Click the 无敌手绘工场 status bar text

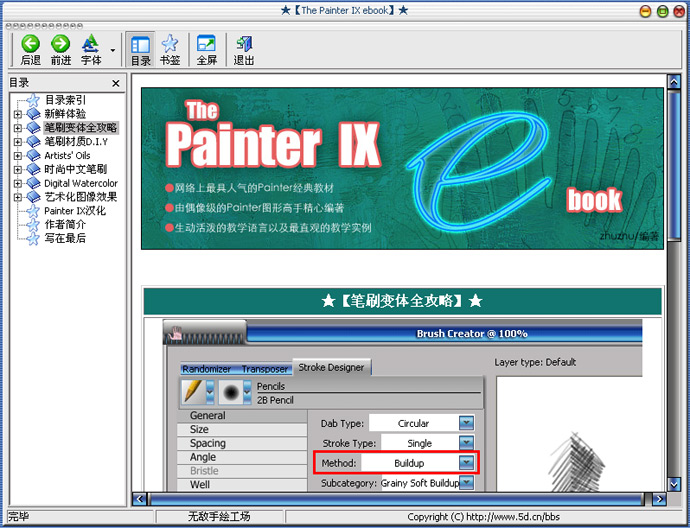tap(219, 517)
